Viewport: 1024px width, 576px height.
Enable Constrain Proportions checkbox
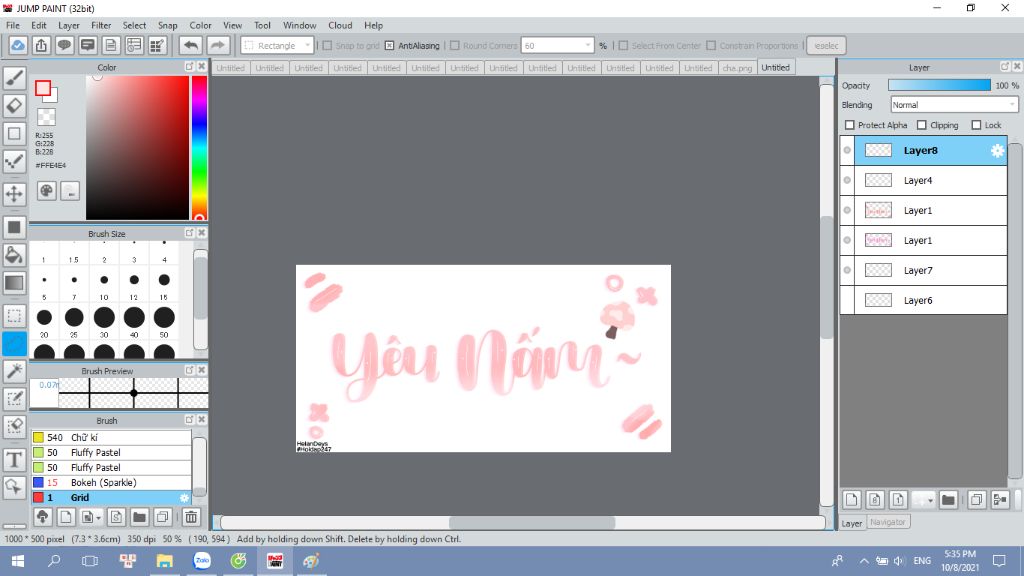711,46
